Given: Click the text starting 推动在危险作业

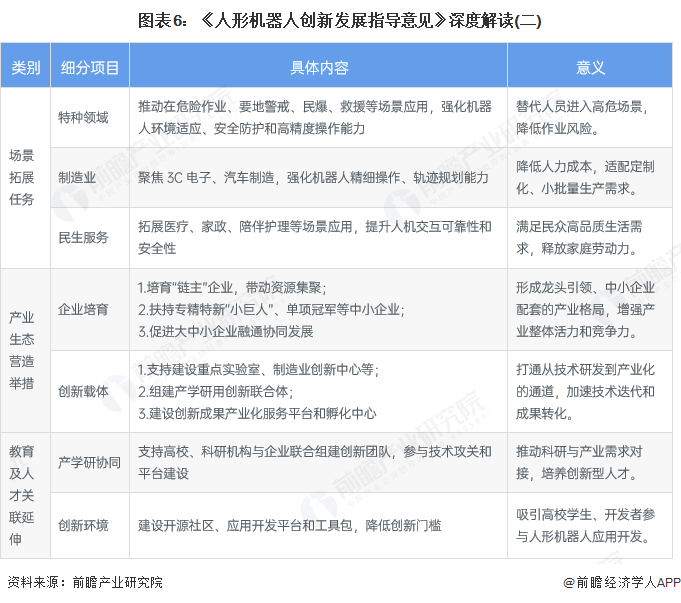Looking at the screenshot, I should coord(315,117).
